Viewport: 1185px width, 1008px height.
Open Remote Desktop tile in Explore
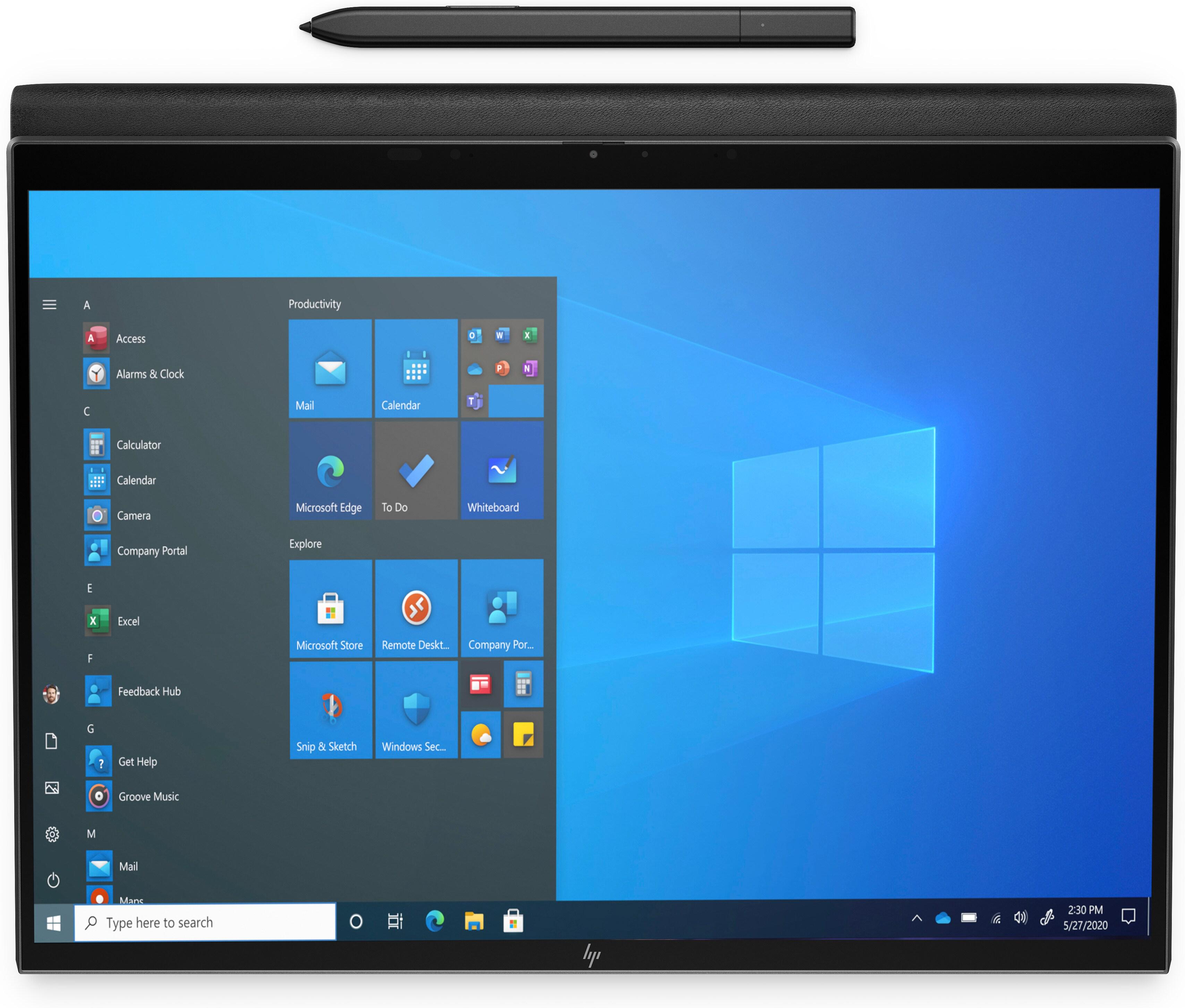tap(416, 608)
